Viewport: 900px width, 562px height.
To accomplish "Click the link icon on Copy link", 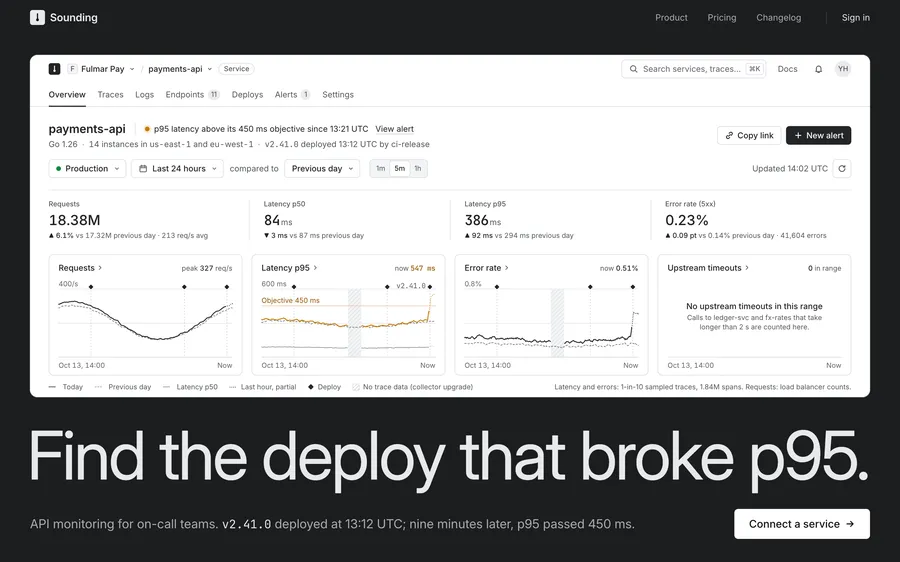I will coord(729,135).
